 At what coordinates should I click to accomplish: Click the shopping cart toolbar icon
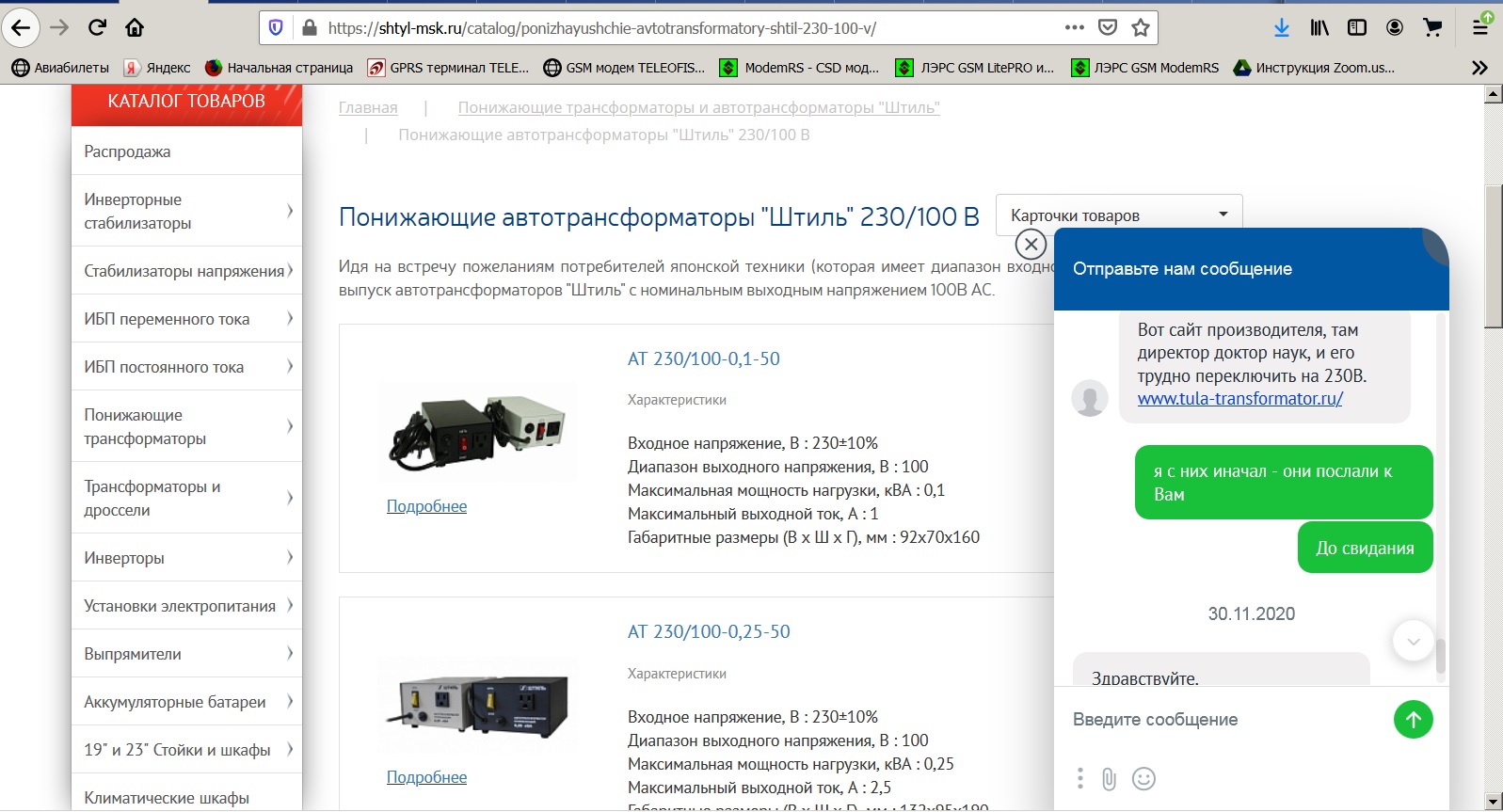point(1432,27)
